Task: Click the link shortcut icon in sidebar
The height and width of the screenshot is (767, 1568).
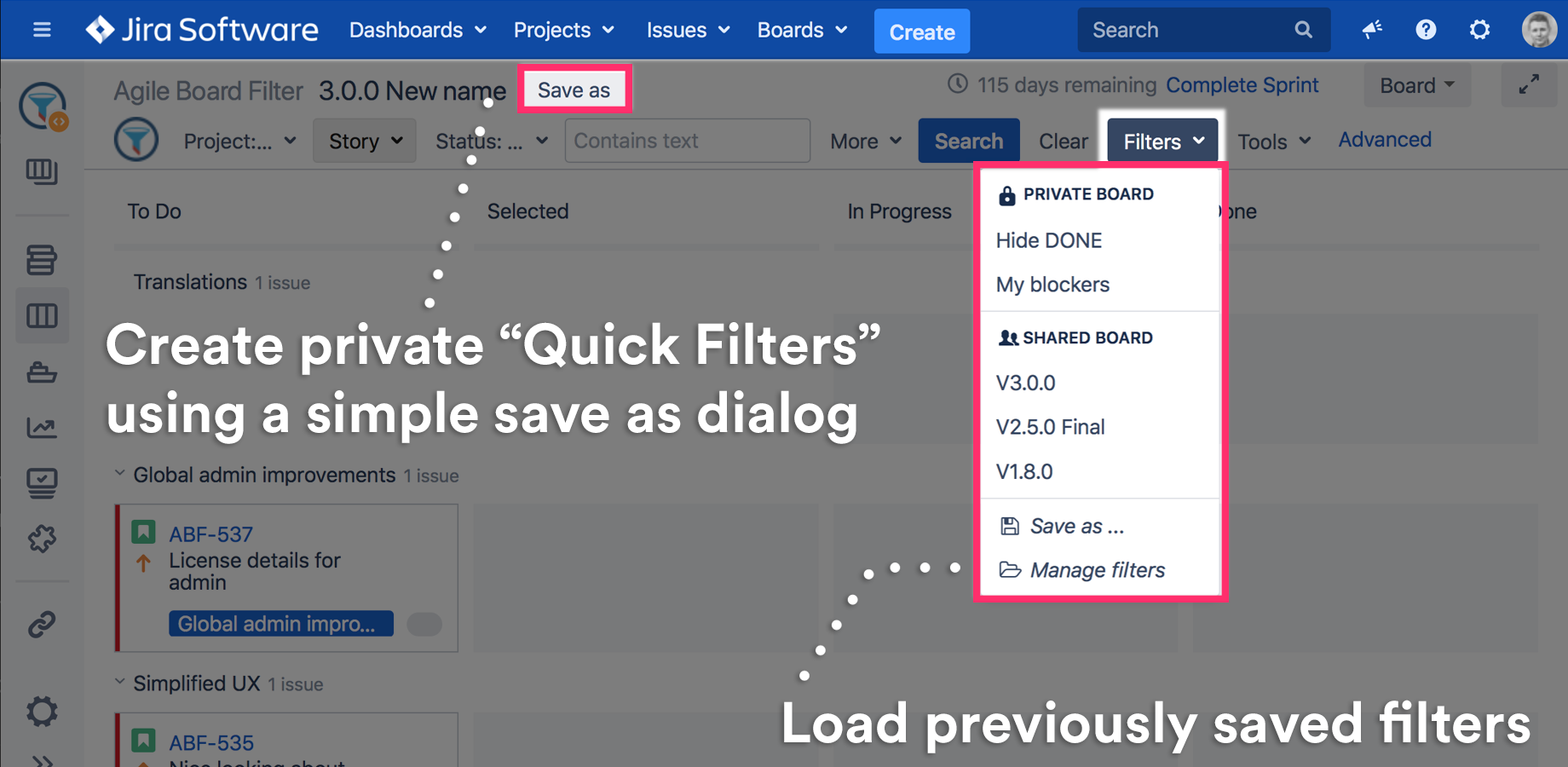Action: point(43,624)
